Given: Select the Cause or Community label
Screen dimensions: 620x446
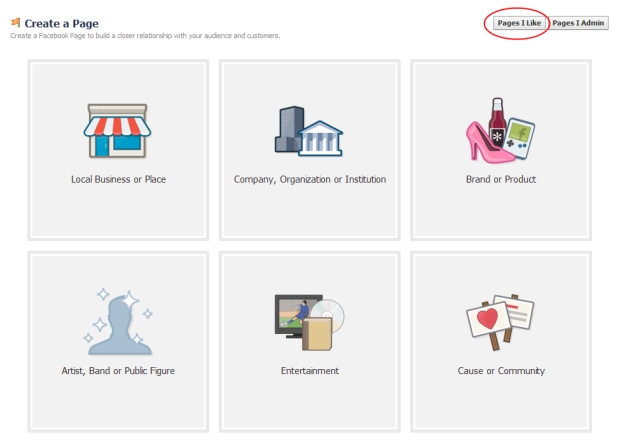Looking at the screenshot, I should [501, 371].
